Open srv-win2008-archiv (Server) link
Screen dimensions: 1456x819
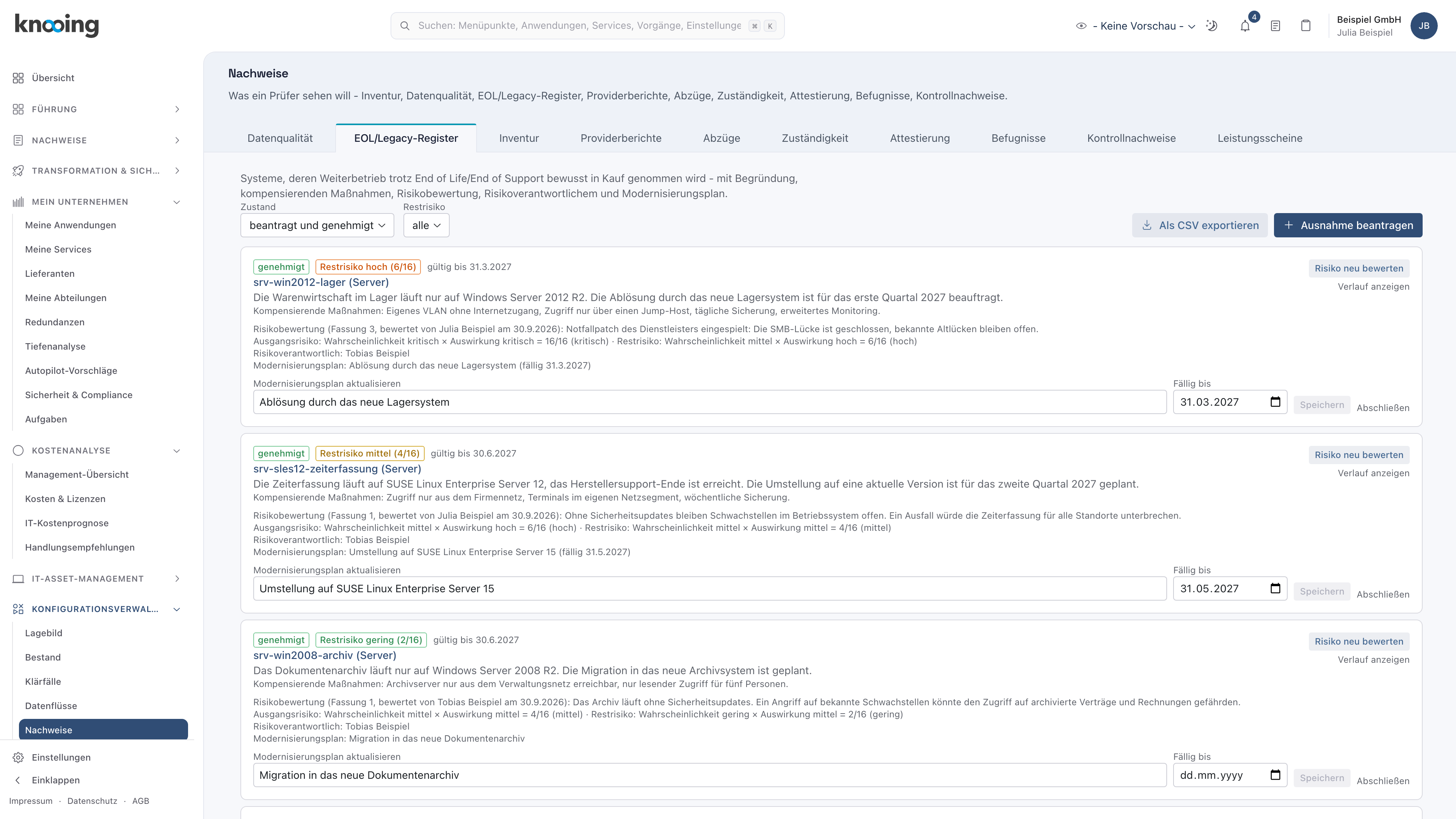325,655
